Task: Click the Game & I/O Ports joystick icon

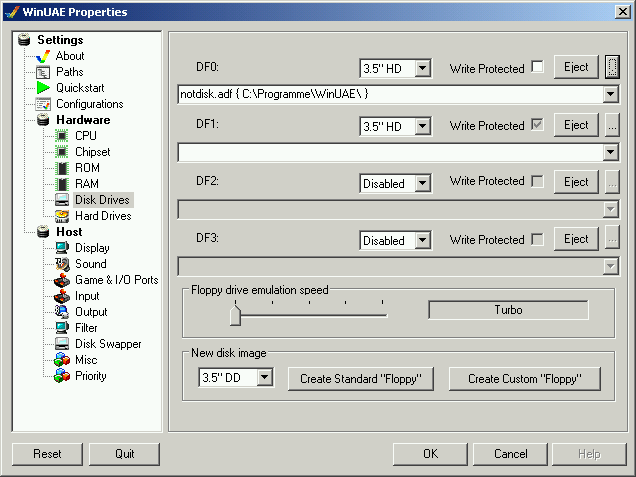Action: [x=62, y=280]
